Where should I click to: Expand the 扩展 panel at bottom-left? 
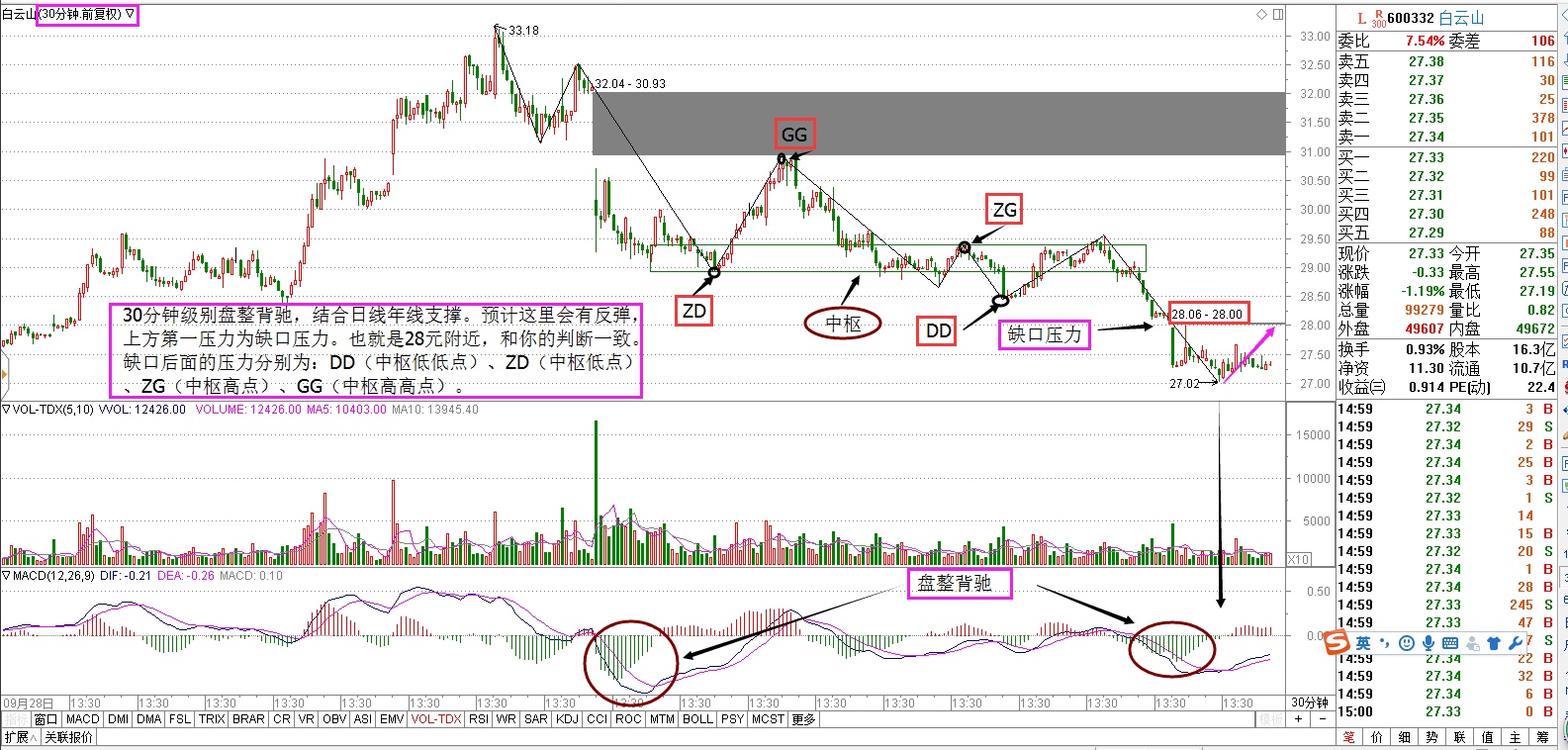point(20,737)
